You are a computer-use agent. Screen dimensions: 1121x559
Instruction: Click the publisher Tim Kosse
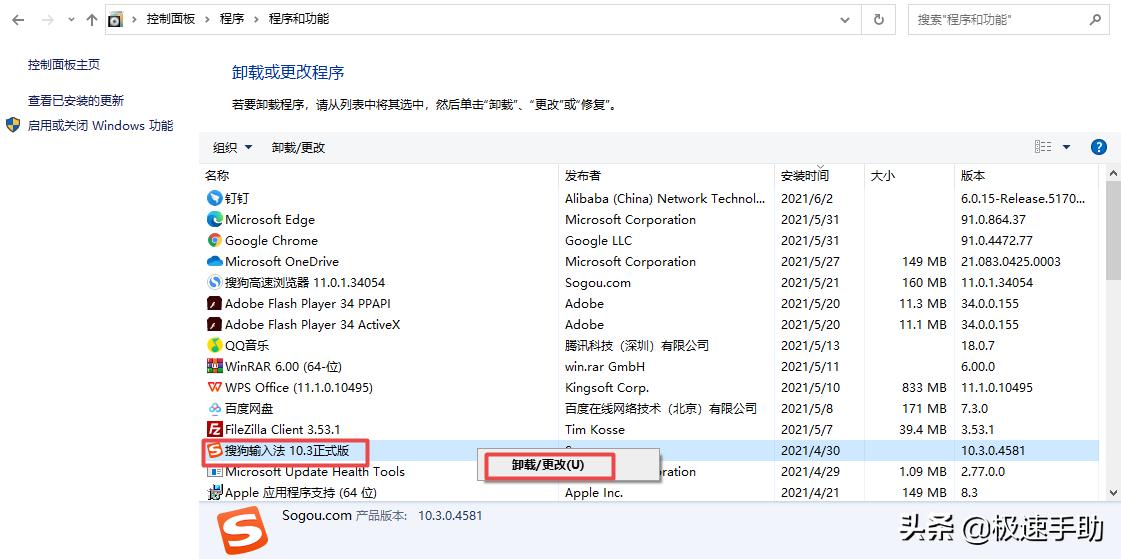pyautogui.click(x=595, y=430)
